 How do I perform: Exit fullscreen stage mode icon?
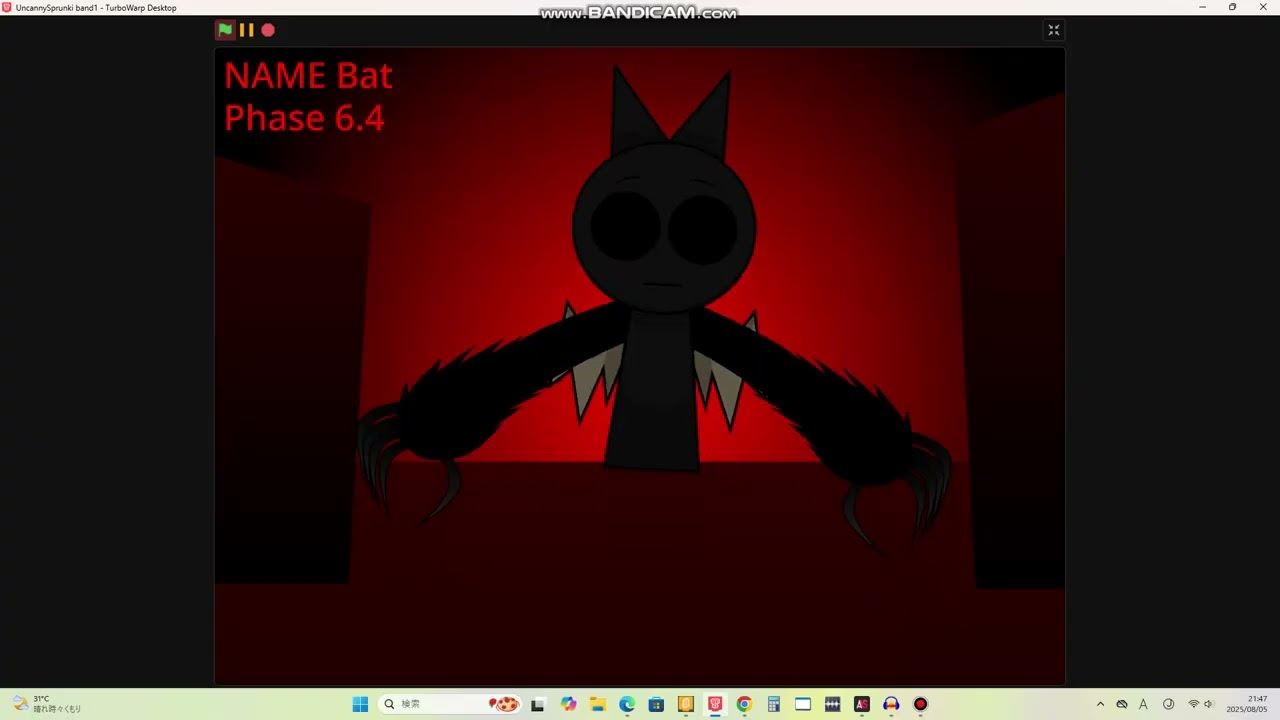1053,30
